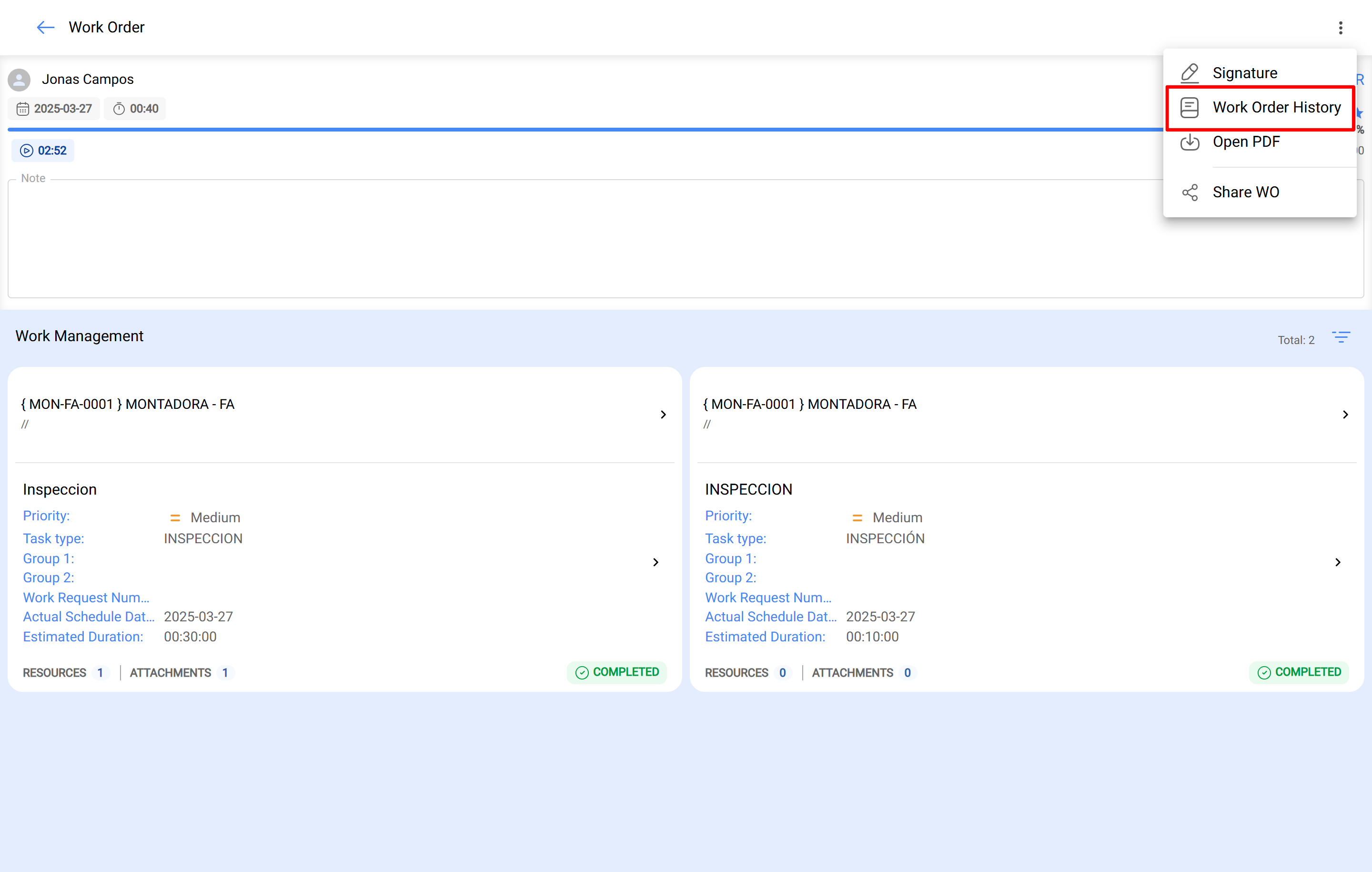Open the Work Management filter icon
1372x872 pixels.
1341,337
